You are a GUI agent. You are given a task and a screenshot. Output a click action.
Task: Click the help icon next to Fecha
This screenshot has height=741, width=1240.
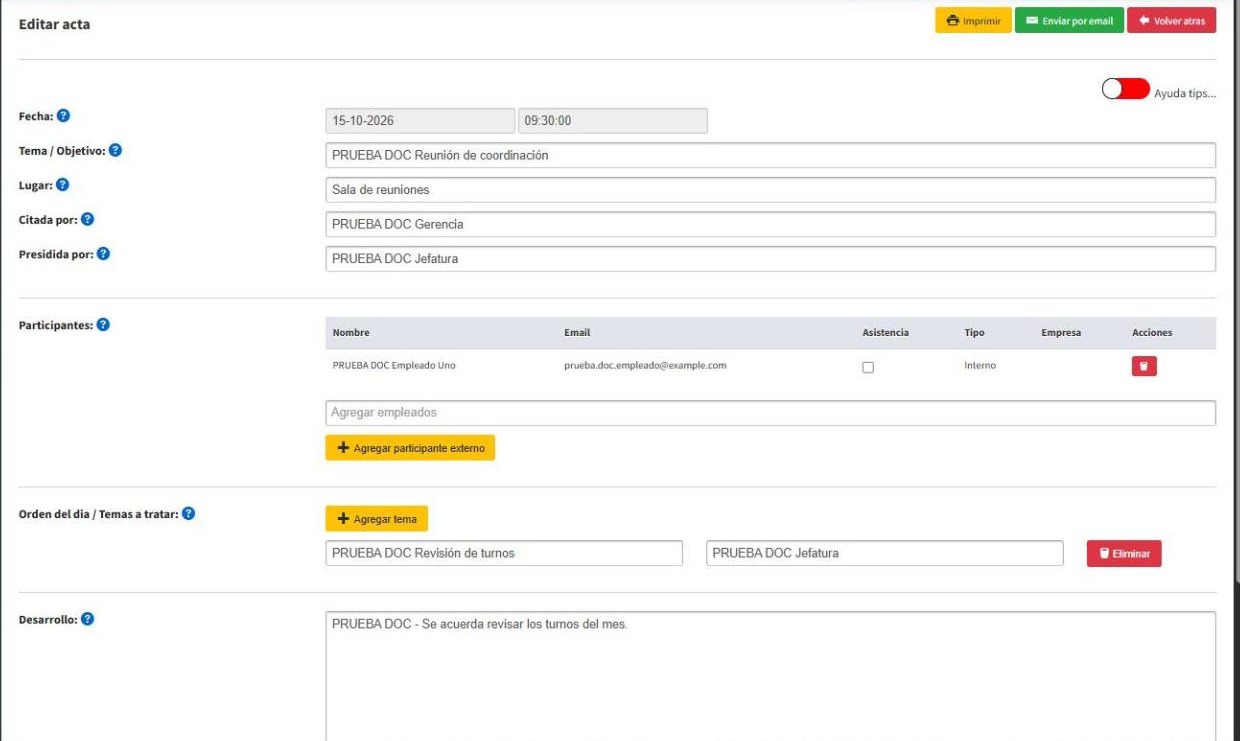(63, 116)
